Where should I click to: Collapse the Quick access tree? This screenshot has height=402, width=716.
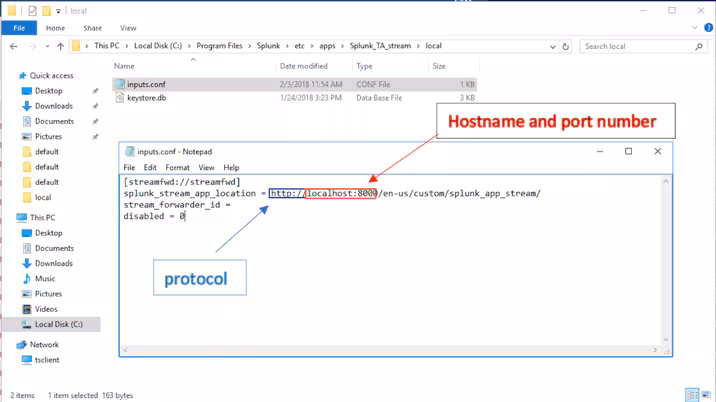[10, 75]
